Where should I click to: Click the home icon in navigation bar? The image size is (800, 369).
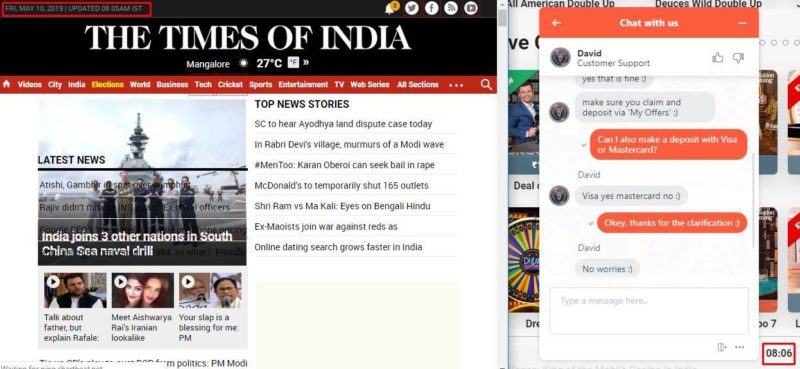click(x=7, y=84)
